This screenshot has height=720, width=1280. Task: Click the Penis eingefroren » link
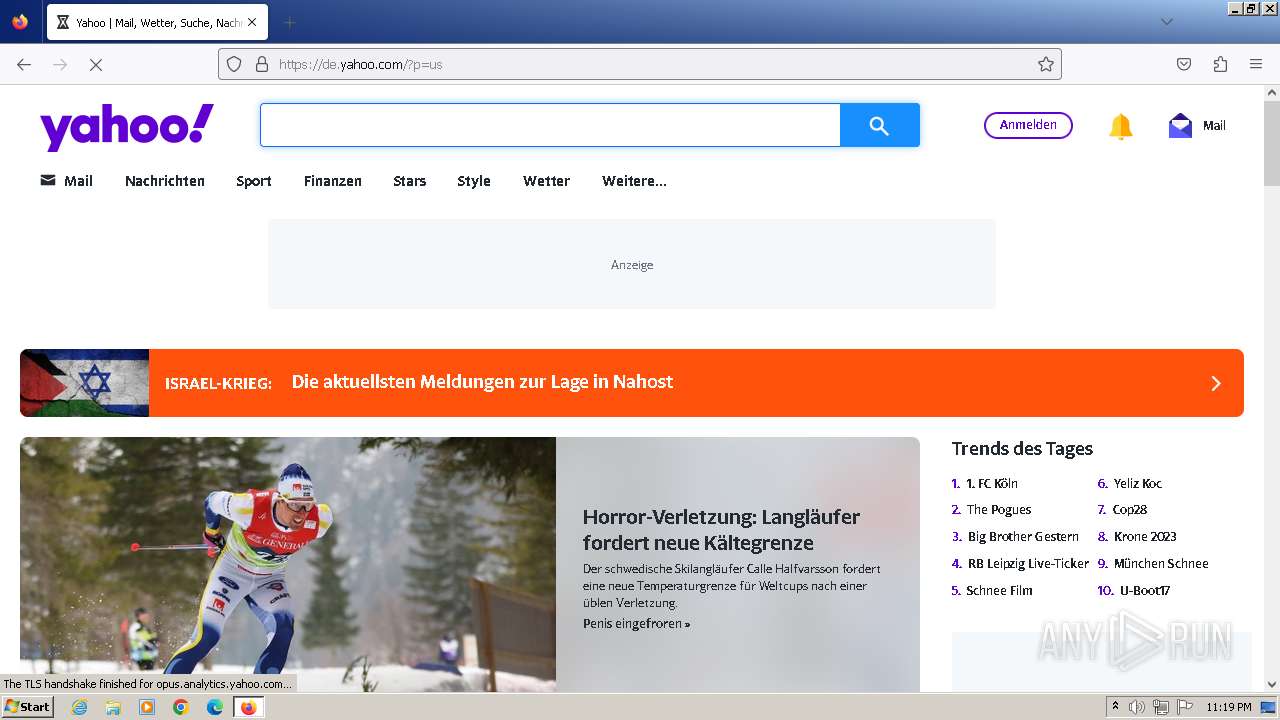[x=636, y=624]
